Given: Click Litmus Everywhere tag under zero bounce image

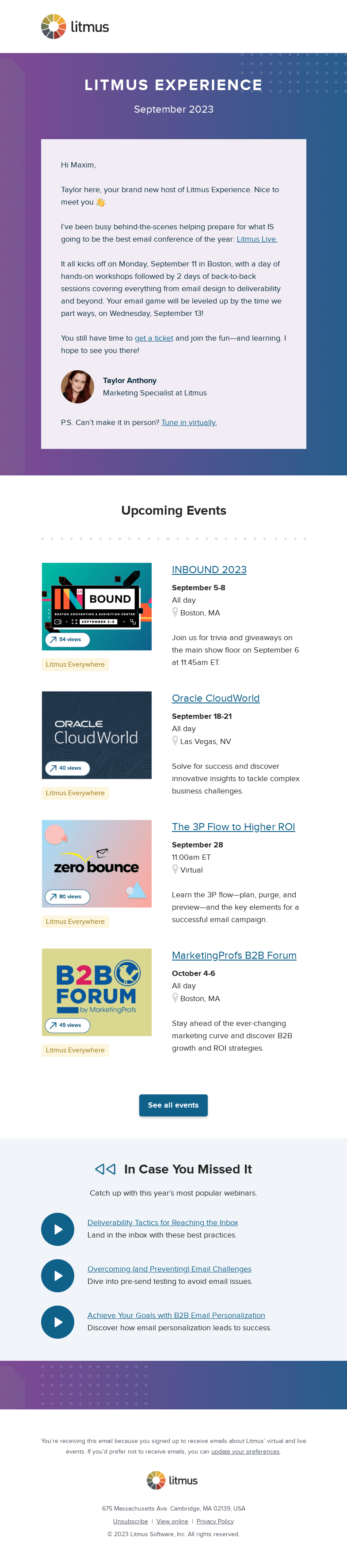Looking at the screenshot, I should pyautogui.click(x=76, y=921).
